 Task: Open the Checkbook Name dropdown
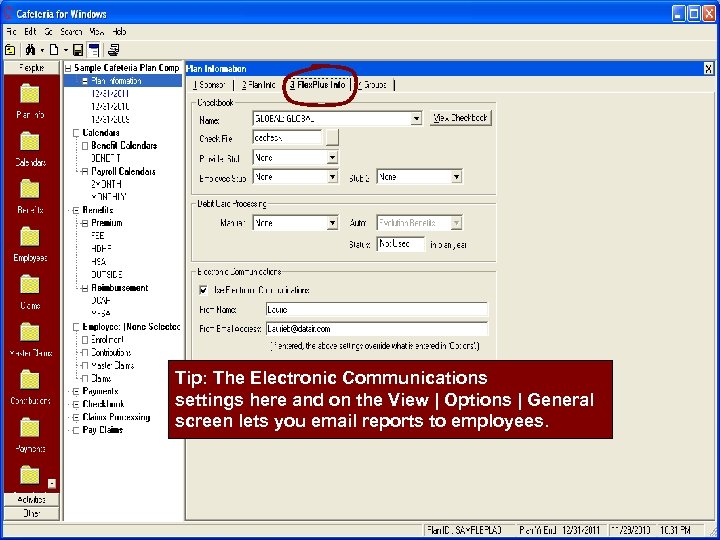point(416,118)
